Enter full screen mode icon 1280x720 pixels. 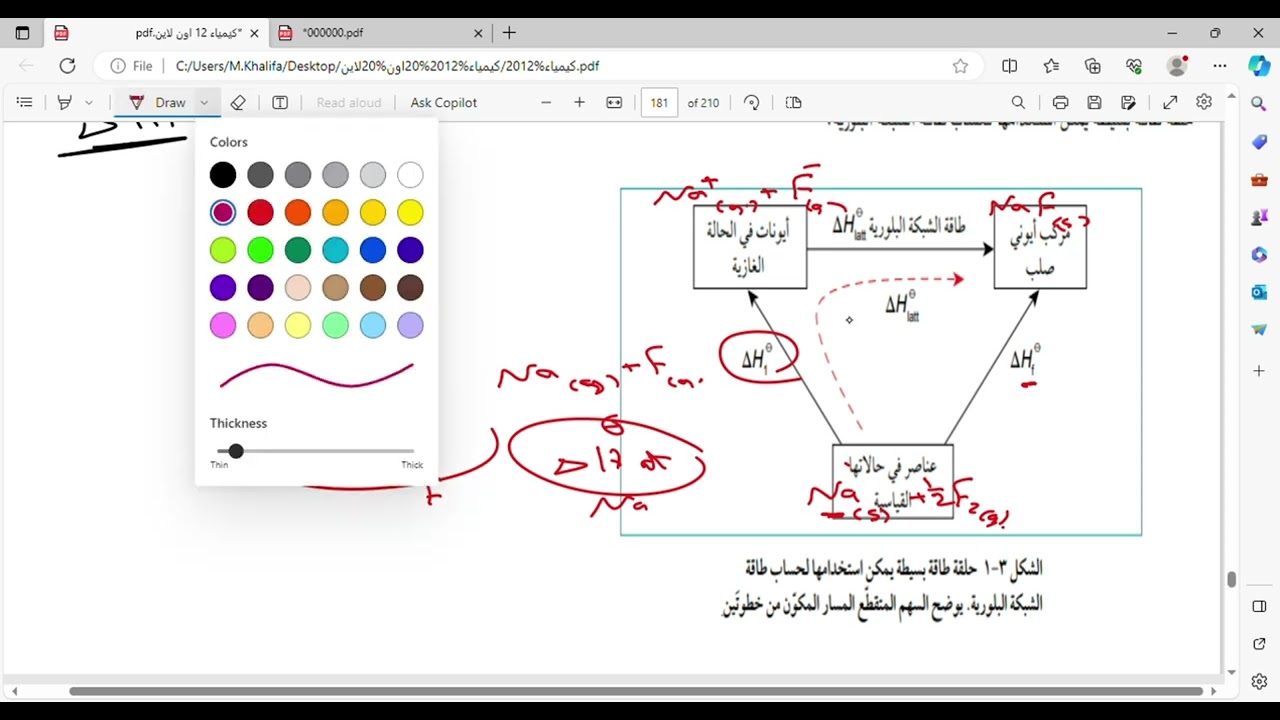[x=1170, y=102]
